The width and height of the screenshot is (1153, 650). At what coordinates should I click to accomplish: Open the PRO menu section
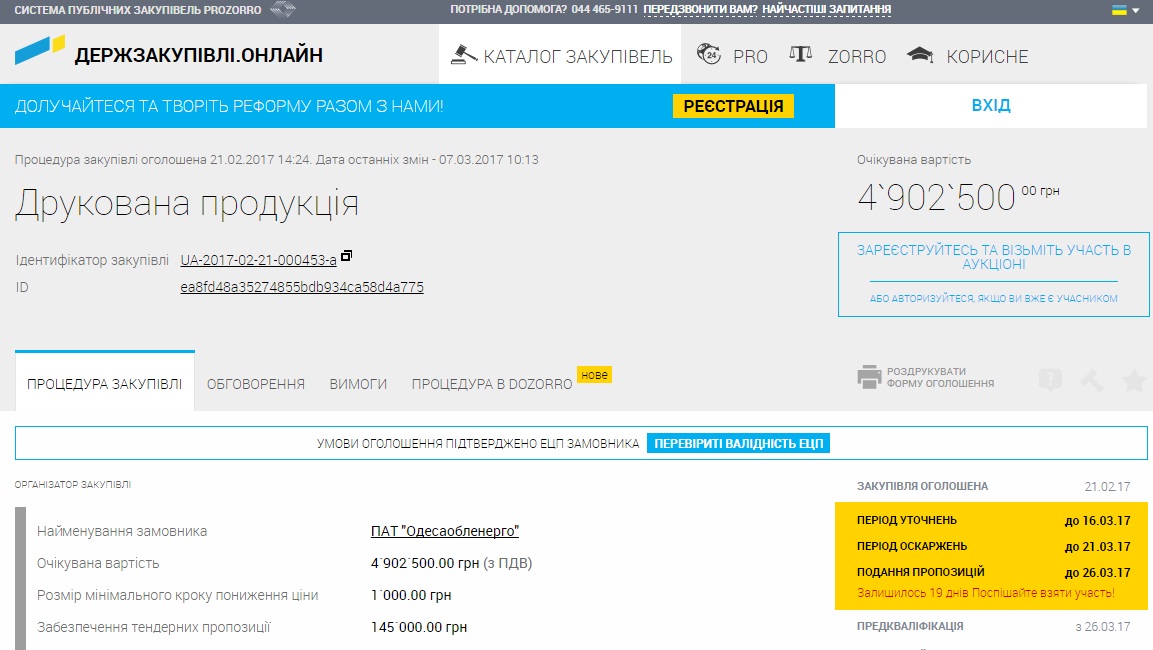732,56
